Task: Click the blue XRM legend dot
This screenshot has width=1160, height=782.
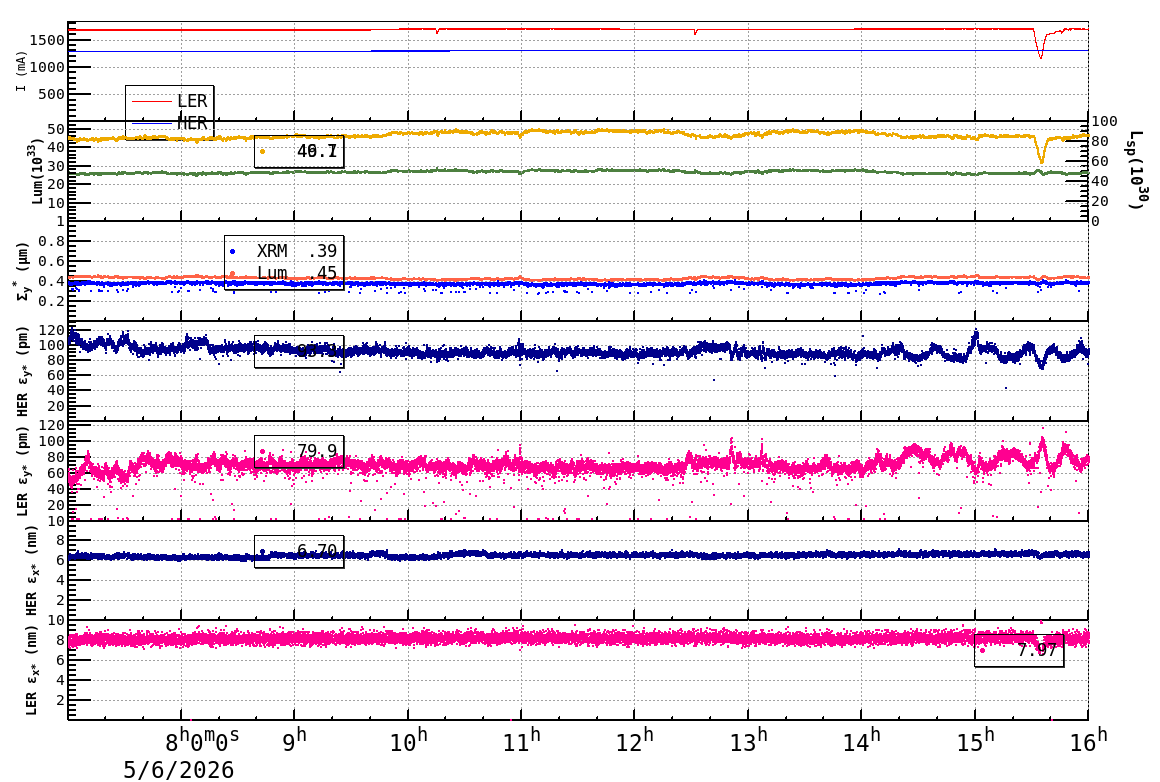Action: point(232,252)
